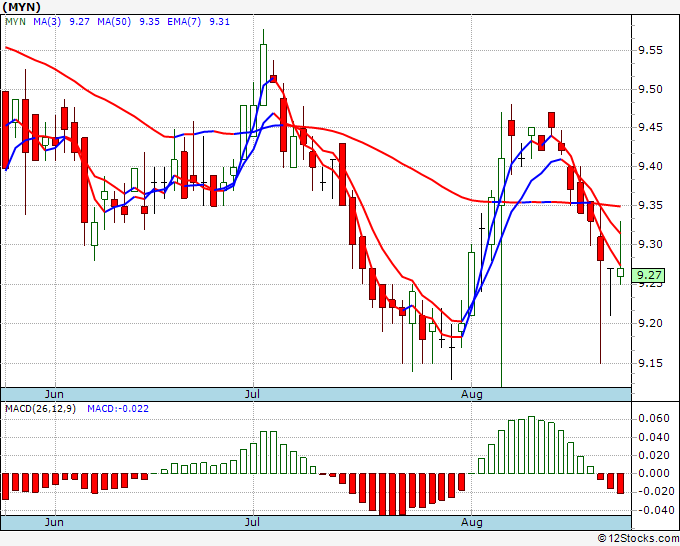Click the 9.35 price axis label
The width and height of the screenshot is (680, 546).
click(x=651, y=205)
